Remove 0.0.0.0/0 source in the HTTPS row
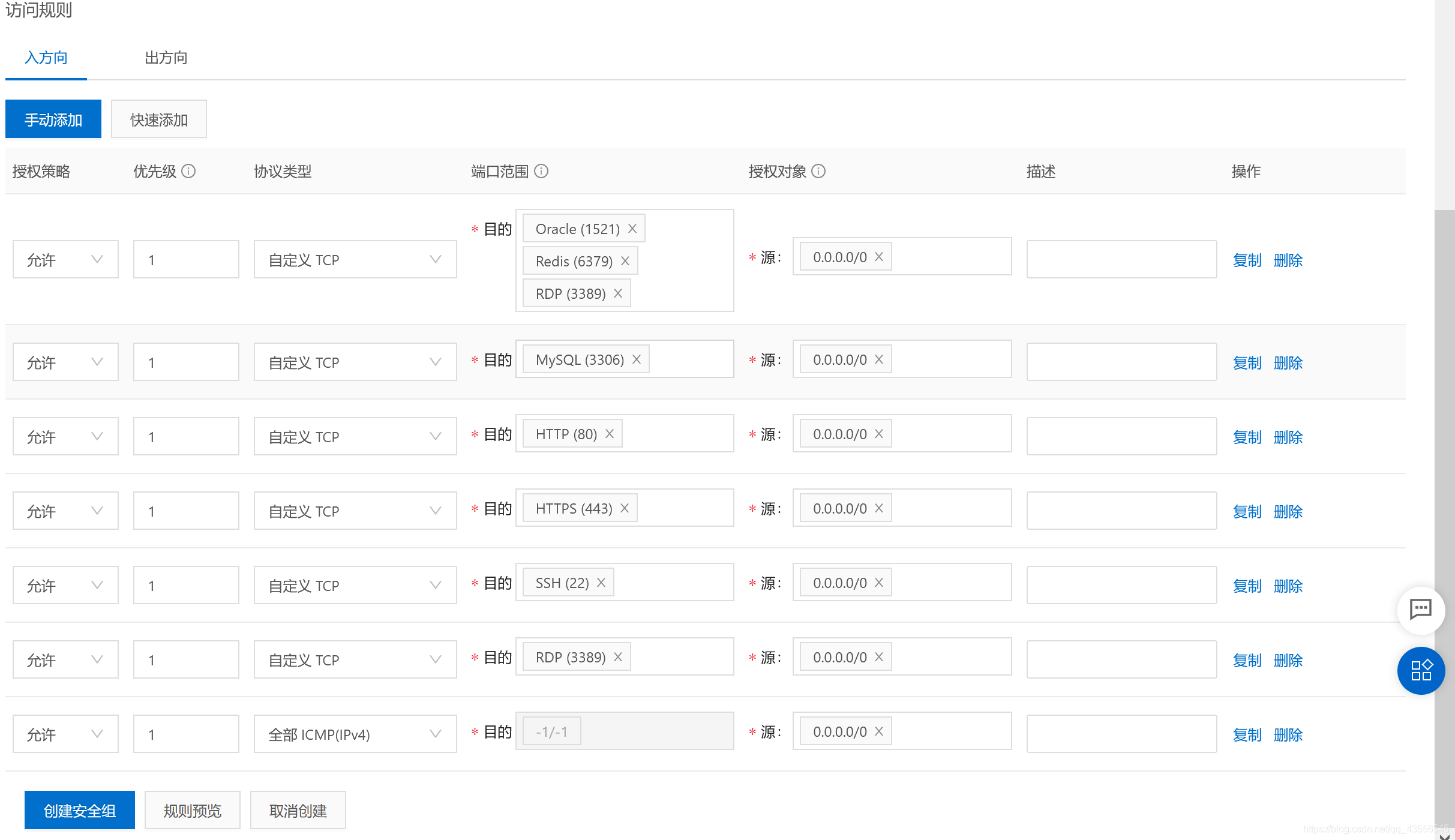The height and width of the screenshot is (840, 1455). coord(878,508)
